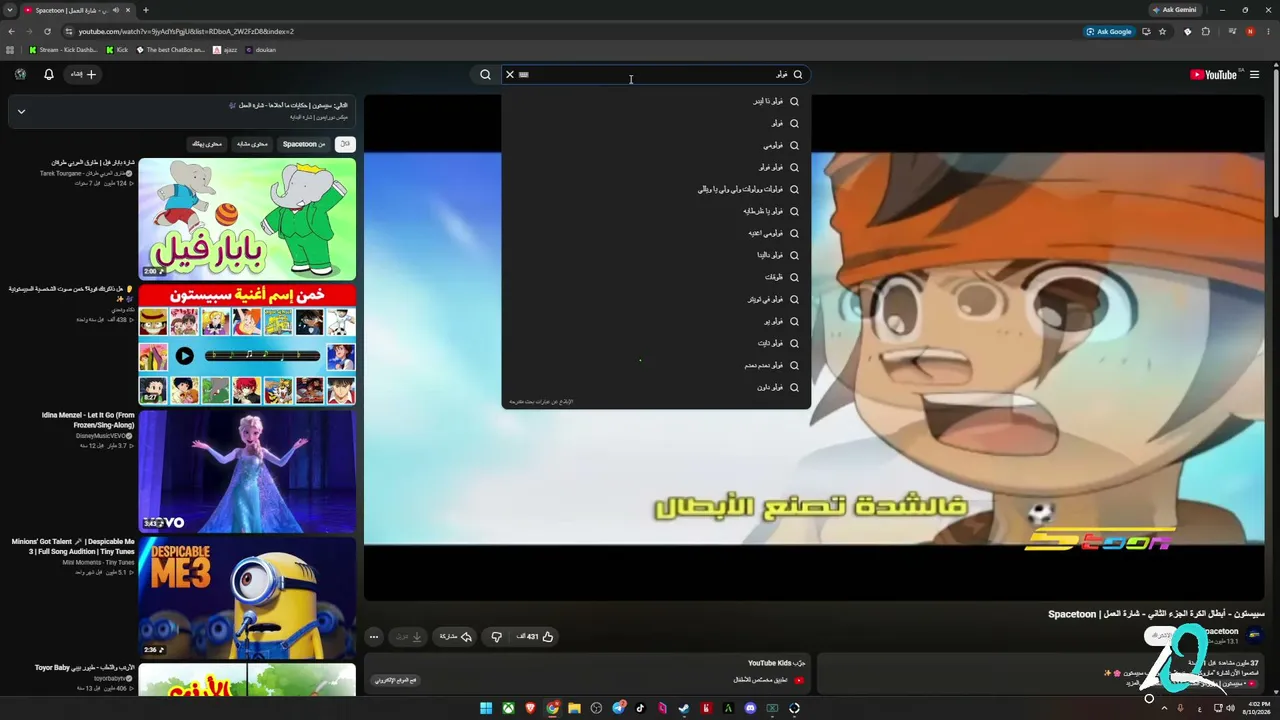
Task: Visit the 'Mini Moments - Tiny Tunes' channel
Action: [98, 562]
